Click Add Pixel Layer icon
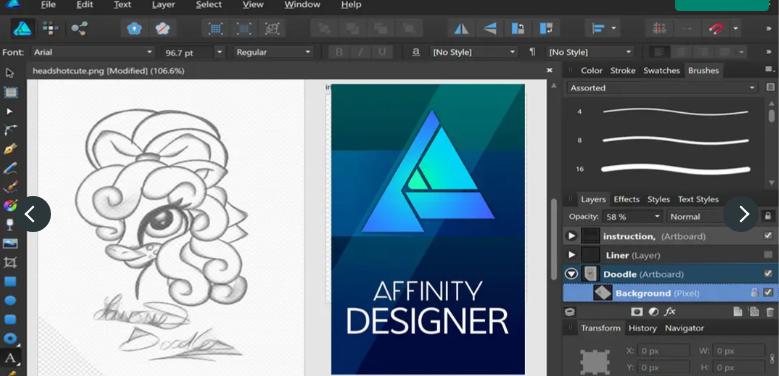This screenshot has height=376, width=779. (754, 312)
